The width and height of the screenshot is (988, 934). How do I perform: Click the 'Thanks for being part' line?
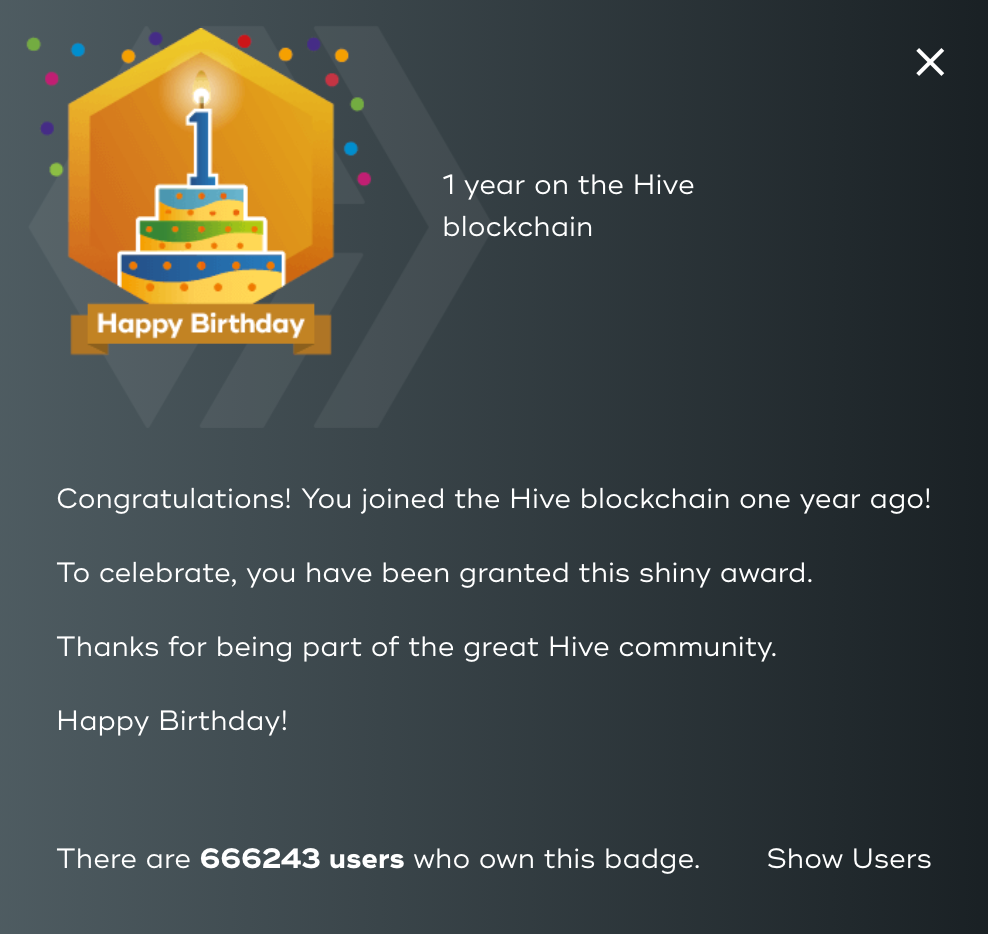pos(416,648)
